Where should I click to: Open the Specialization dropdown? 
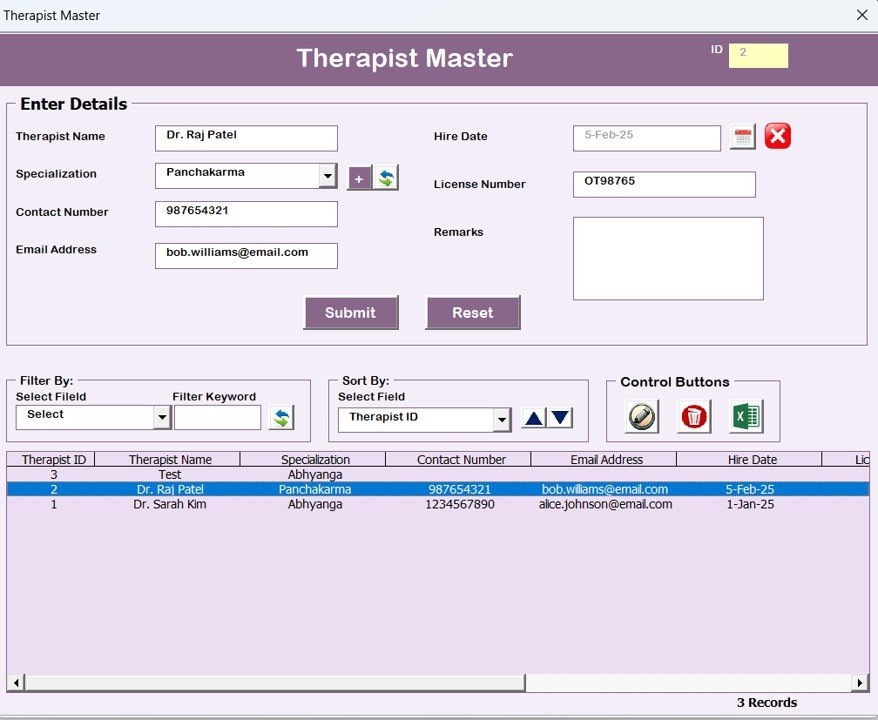(x=328, y=176)
